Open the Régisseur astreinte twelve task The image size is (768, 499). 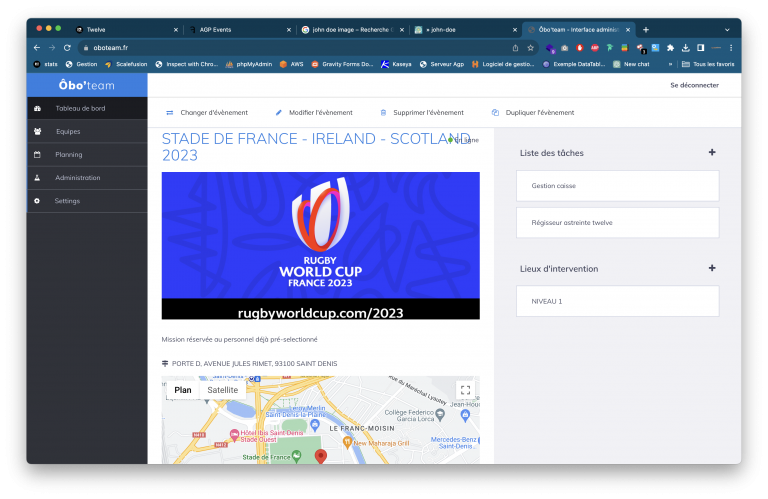[618, 222]
